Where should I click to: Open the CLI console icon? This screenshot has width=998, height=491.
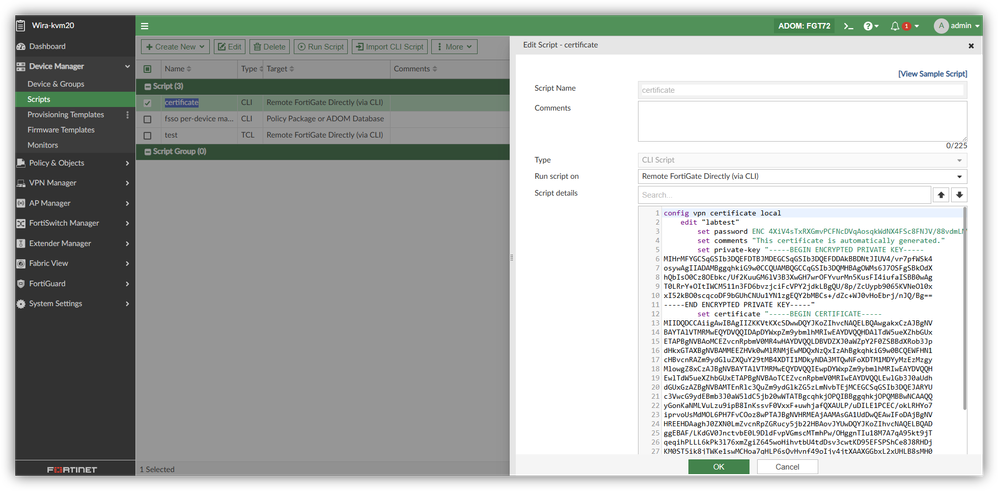pos(848,26)
